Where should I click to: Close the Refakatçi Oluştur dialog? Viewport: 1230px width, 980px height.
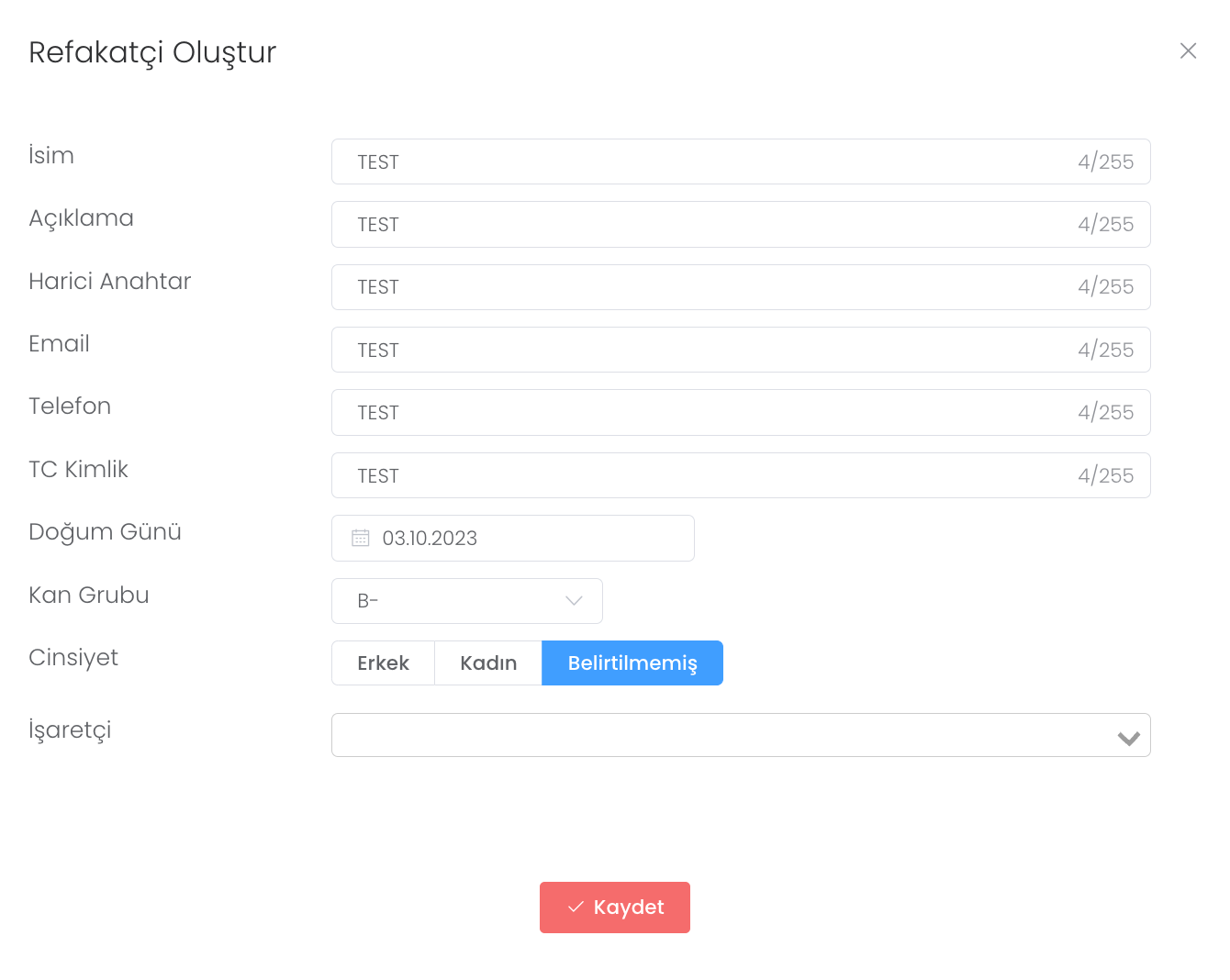tap(1188, 51)
